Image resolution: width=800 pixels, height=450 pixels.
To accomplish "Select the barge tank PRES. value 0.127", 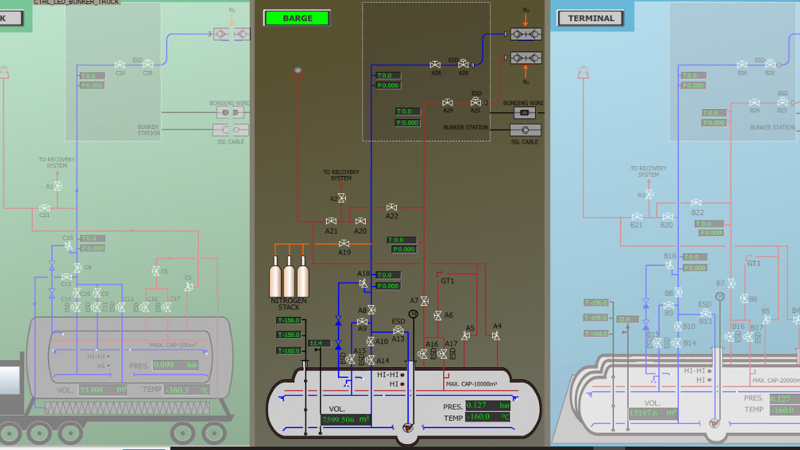I will [475, 405].
